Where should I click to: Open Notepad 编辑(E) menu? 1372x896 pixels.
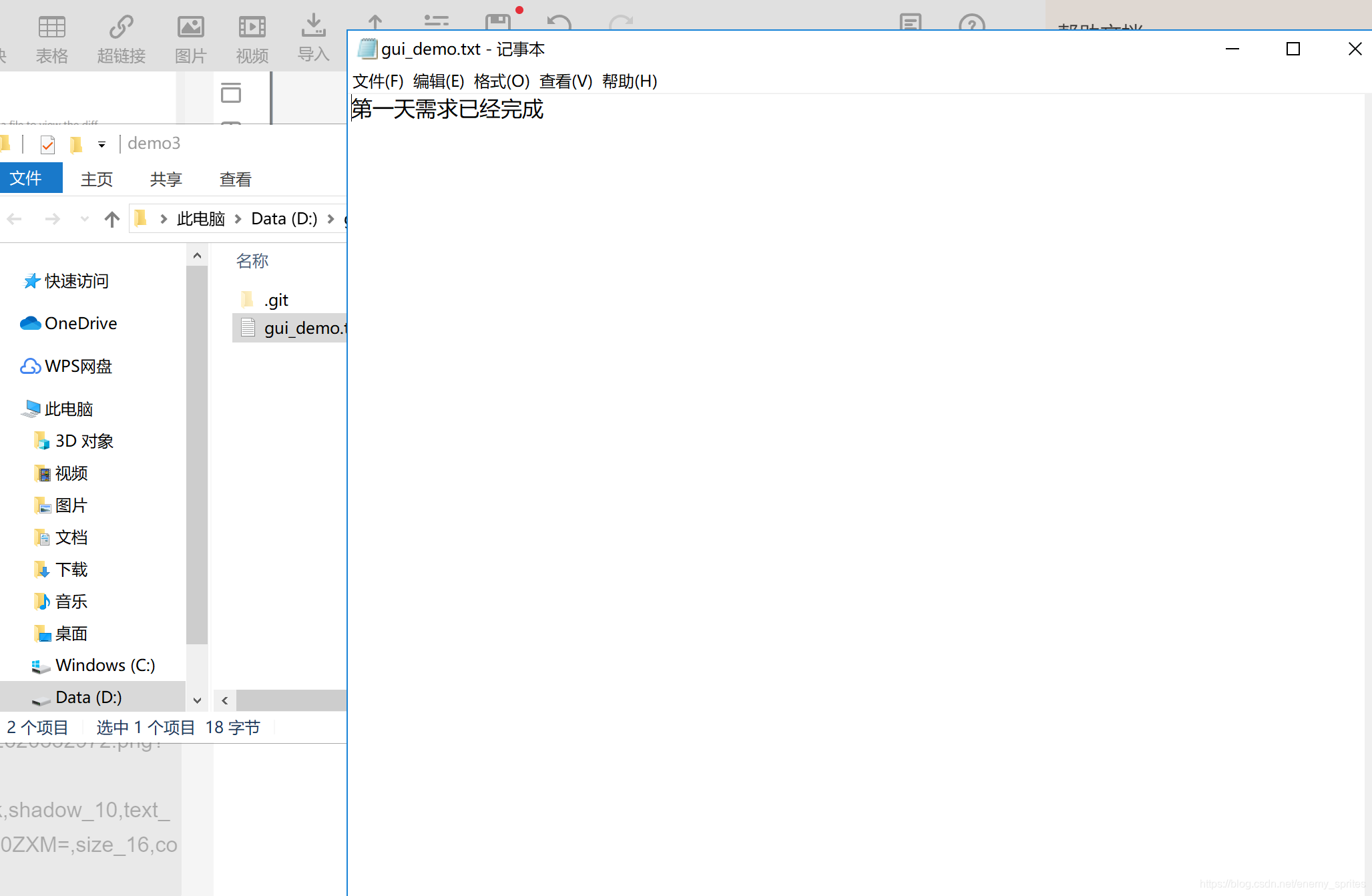click(438, 81)
